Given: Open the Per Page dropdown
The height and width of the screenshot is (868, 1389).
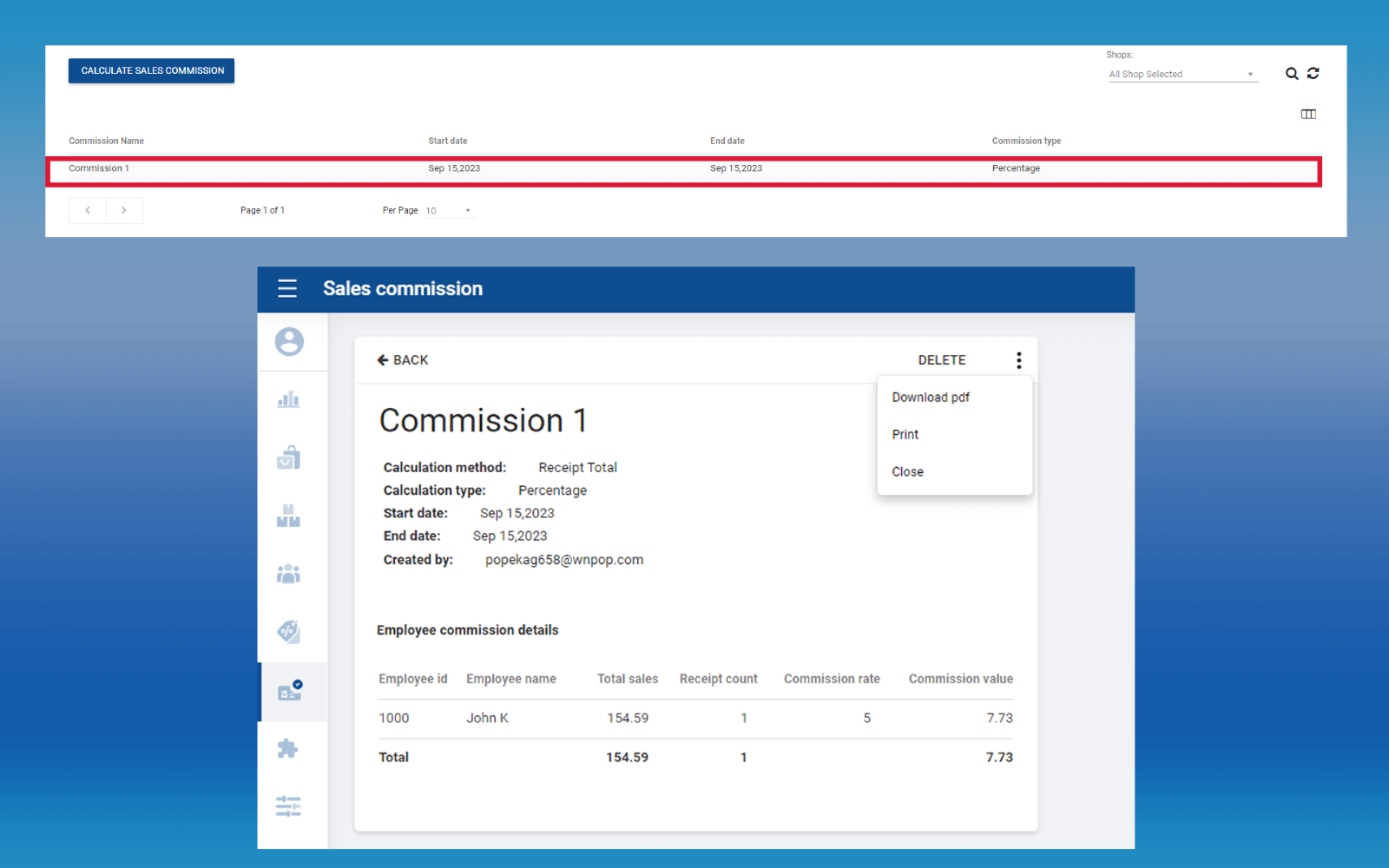Looking at the screenshot, I should click(x=448, y=211).
